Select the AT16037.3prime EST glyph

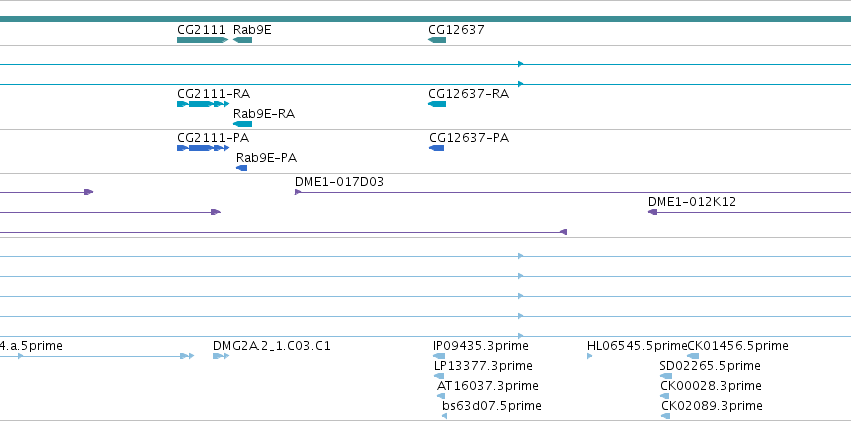pos(441,396)
